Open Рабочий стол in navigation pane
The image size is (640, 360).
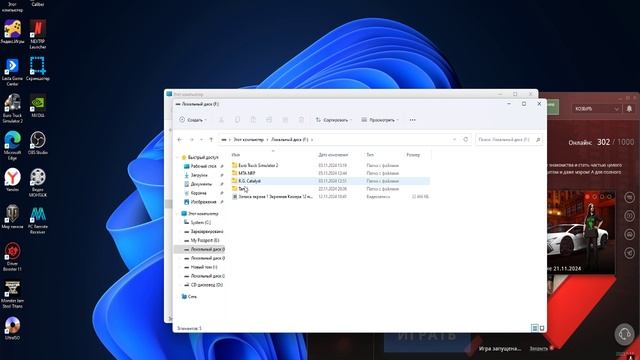click(x=203, y=166)
